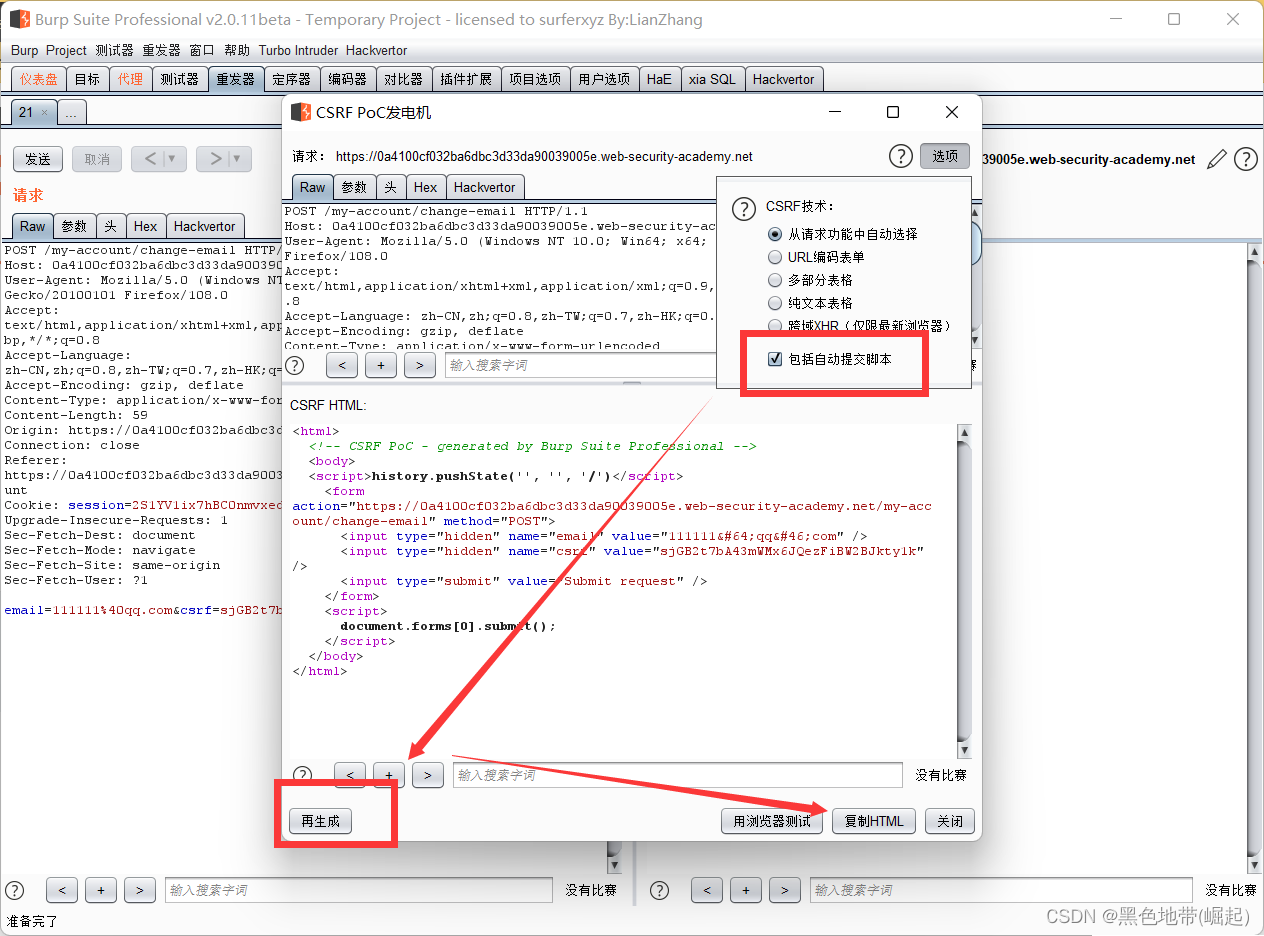Click the 复制HTML button
The width and height of the screenshot is (1264, 936).
874,821
